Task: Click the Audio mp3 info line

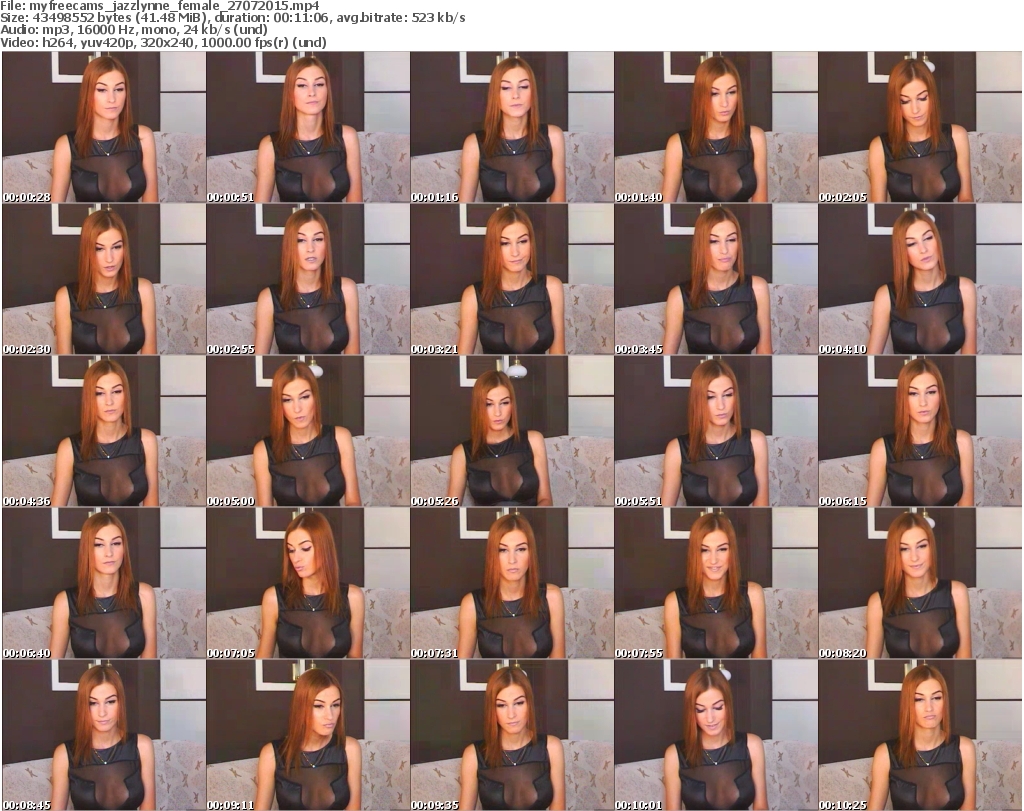Action: 134,30
